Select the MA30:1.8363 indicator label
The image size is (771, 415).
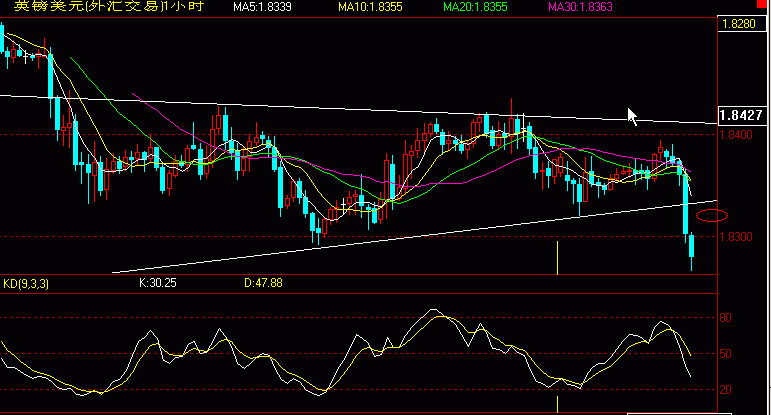click(x=580, y=7)
